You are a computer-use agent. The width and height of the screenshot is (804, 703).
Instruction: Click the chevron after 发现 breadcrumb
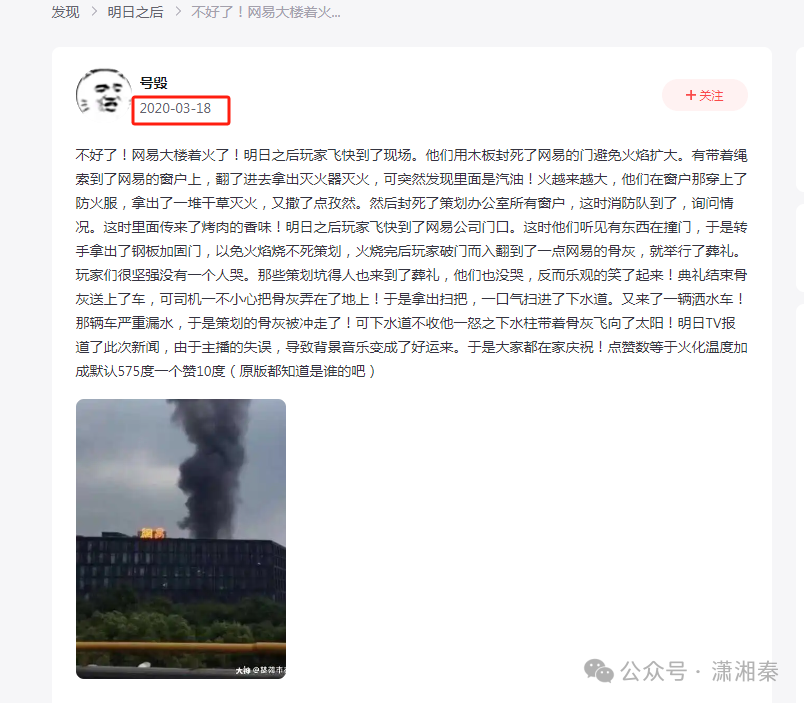(94, 12)
